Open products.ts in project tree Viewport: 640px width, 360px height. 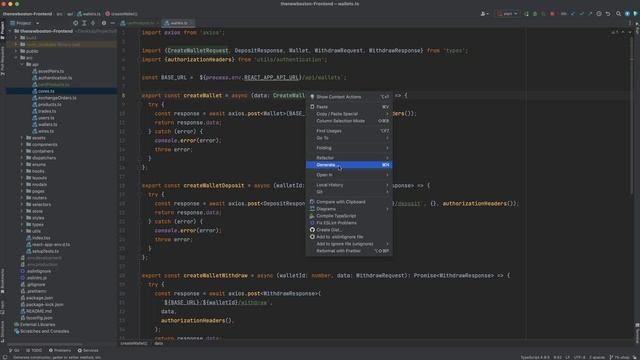pyautogui.click(x=47, y=104)
